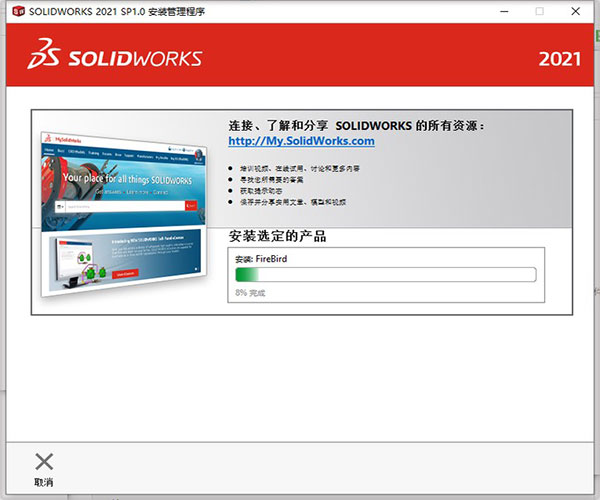Click the FireBird installation progress bar
The width and height of the screenshot is (600, 500).
tap(386, 275)
